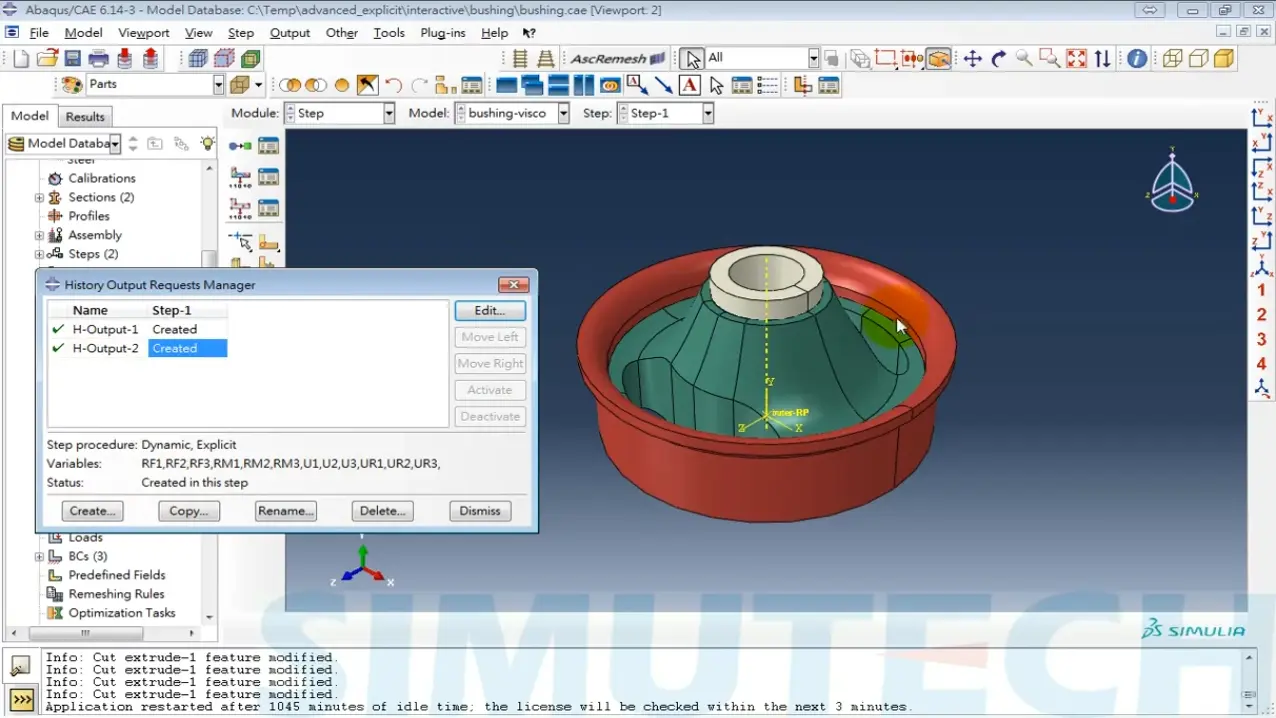Click the Edit button in History Output Requests Manager
The width and height of the screenshot is (1276, 718).
point(489,310)
